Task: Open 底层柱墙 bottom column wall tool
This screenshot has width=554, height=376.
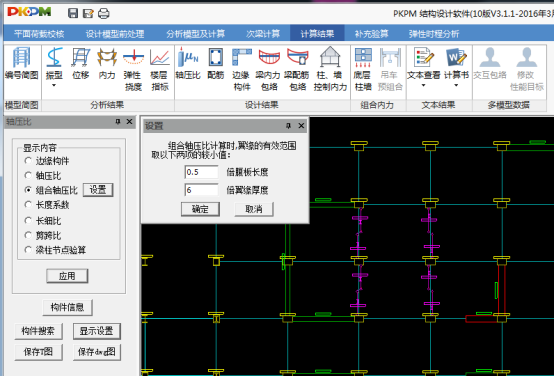Action: 363,69
